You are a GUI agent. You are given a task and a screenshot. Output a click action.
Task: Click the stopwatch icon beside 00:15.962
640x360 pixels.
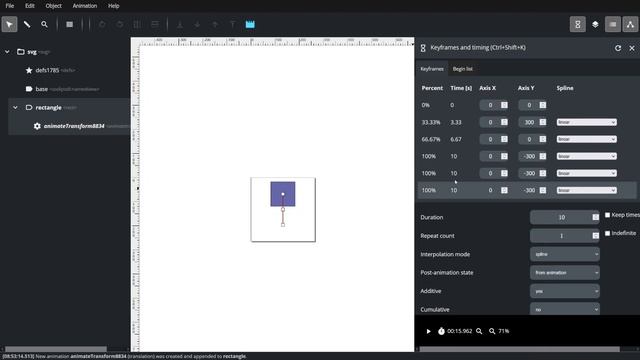click(441, 331)
